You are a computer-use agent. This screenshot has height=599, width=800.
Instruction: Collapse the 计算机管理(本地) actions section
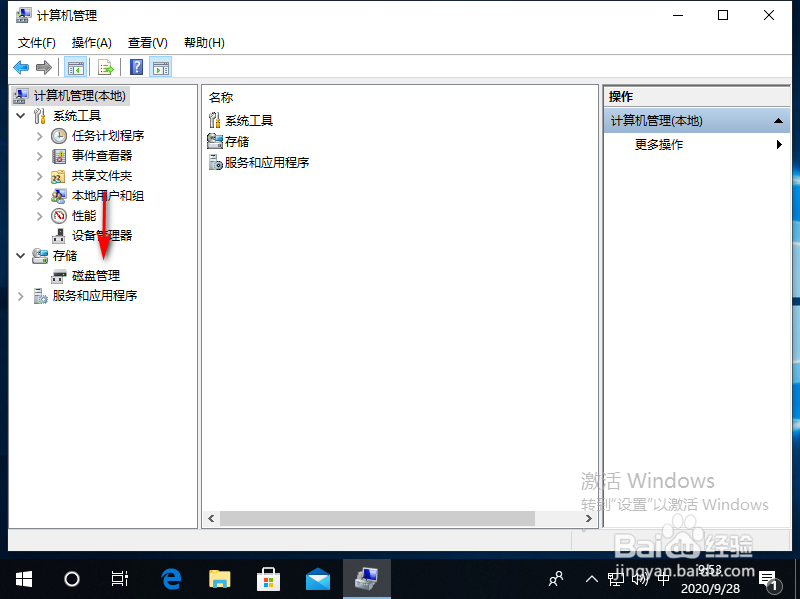pyautogui.click(x=778, y=119)
